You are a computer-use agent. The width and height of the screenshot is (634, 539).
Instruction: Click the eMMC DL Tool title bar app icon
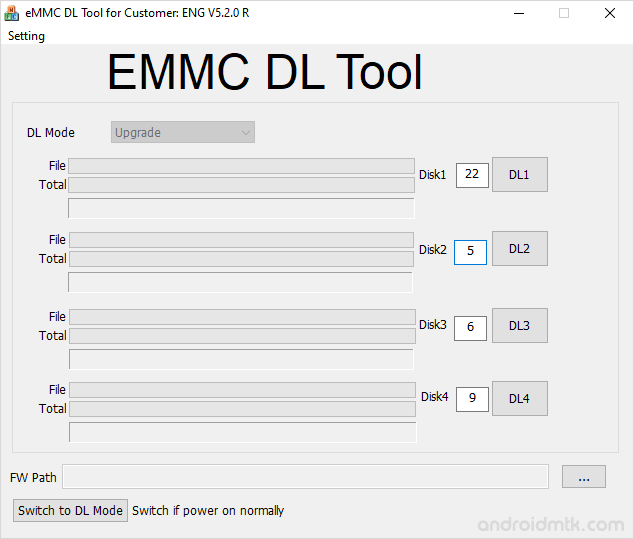click(11, 13)
